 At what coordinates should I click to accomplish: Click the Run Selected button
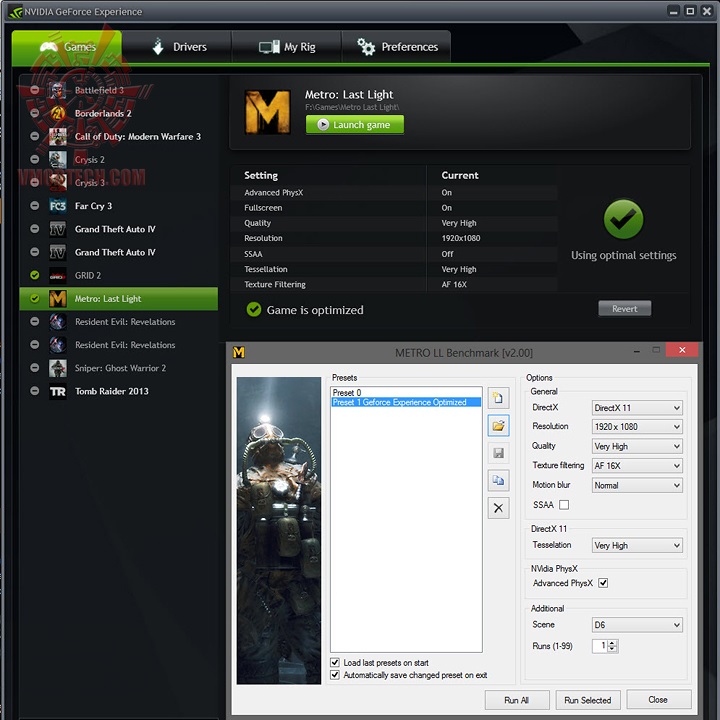coord(587,700)
